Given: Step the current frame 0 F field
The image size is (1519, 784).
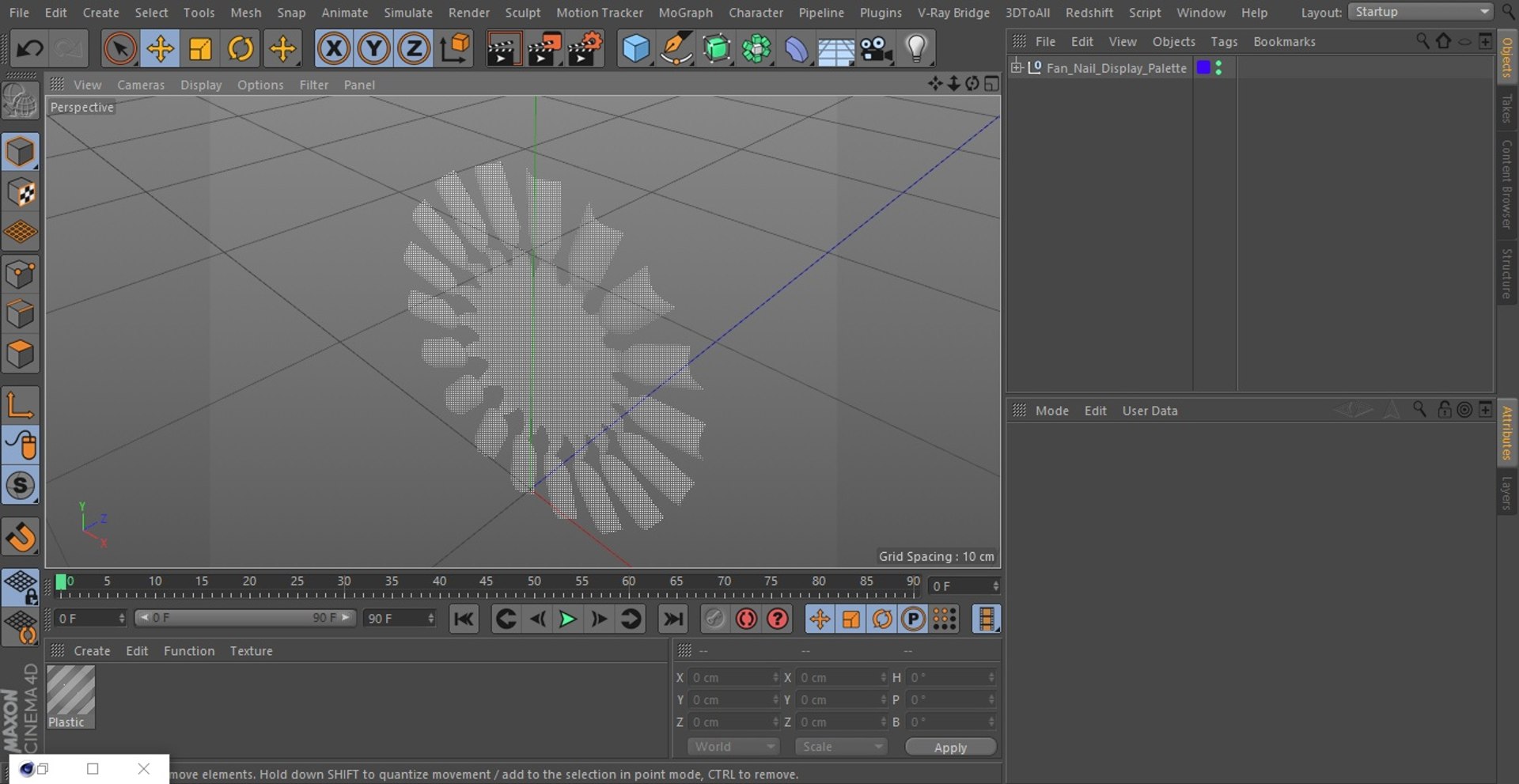Looking at the screenshot, I should pos(965,586).
